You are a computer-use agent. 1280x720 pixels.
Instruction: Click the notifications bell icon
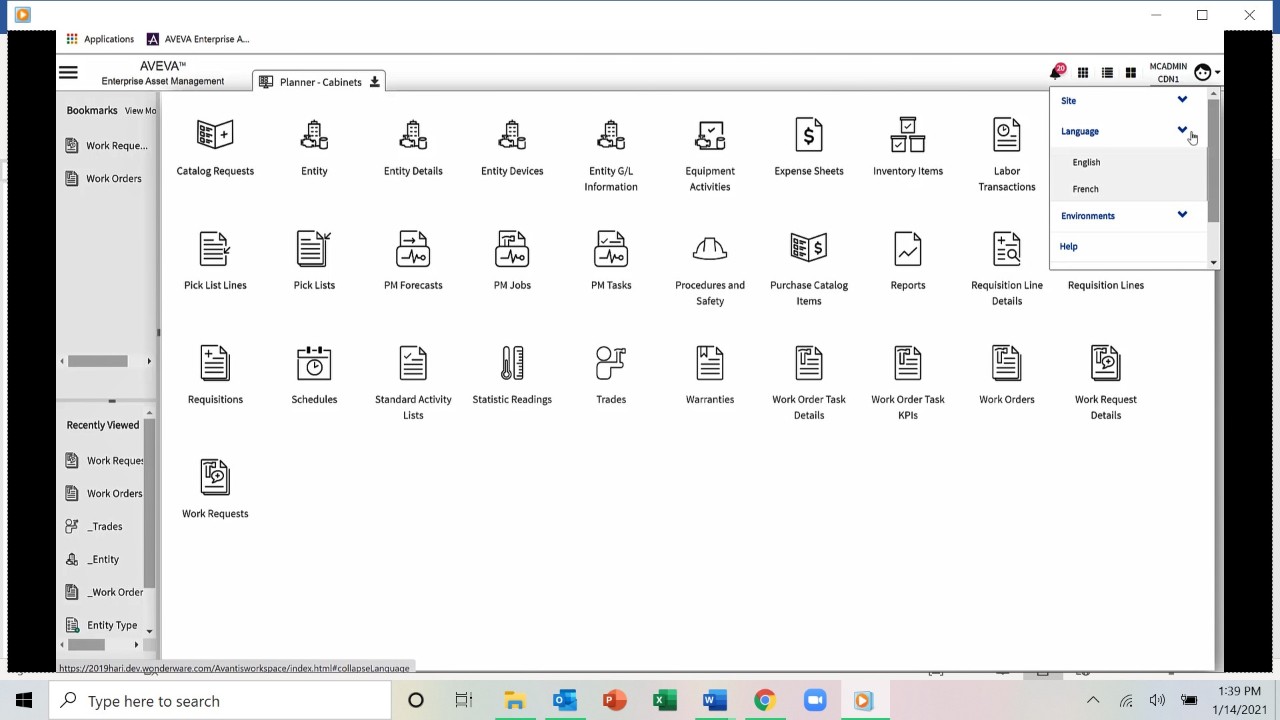[1055, 73]
